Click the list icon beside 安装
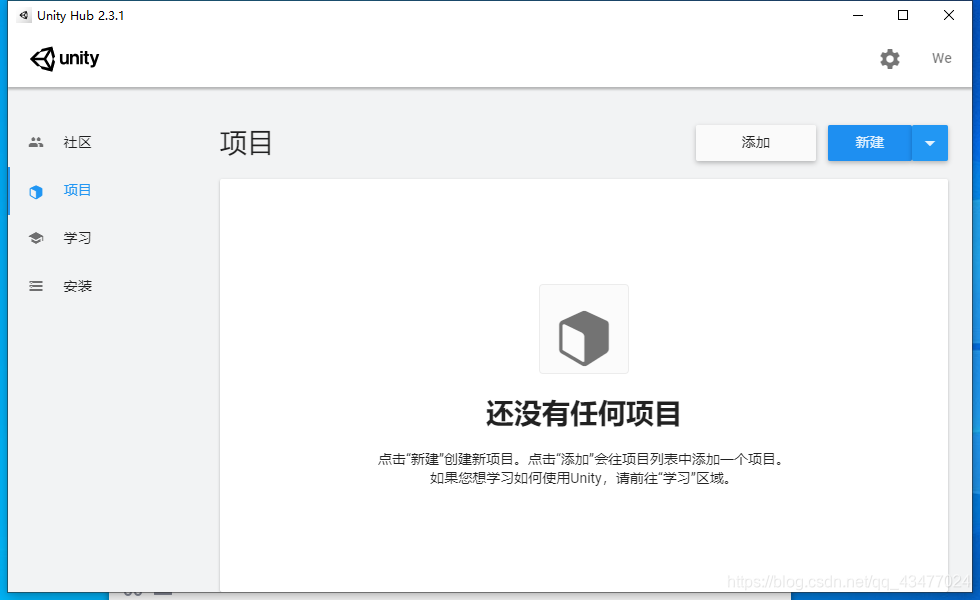 coord(36,286)
